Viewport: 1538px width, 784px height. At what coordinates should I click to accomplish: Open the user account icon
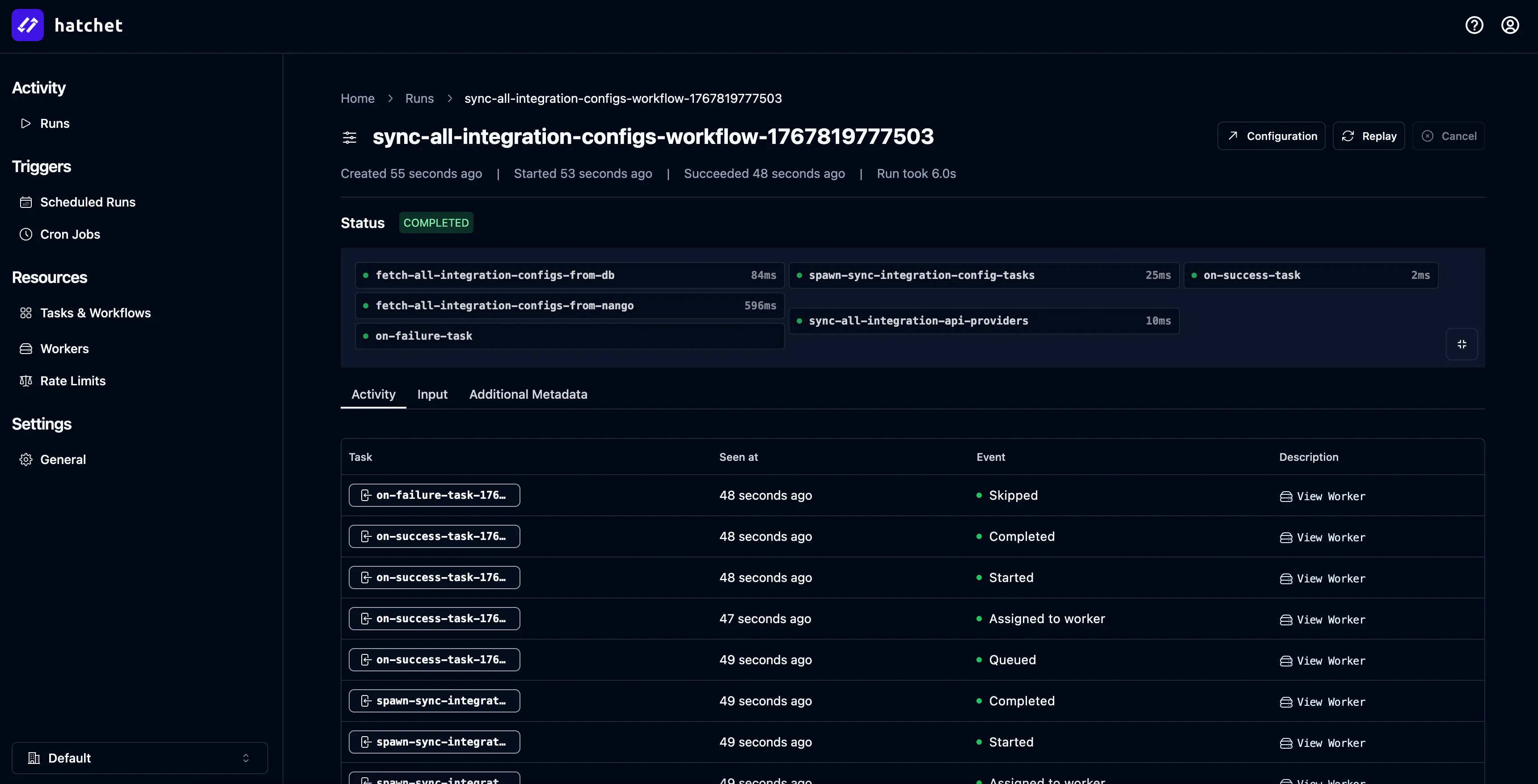tap(1510, 25)
